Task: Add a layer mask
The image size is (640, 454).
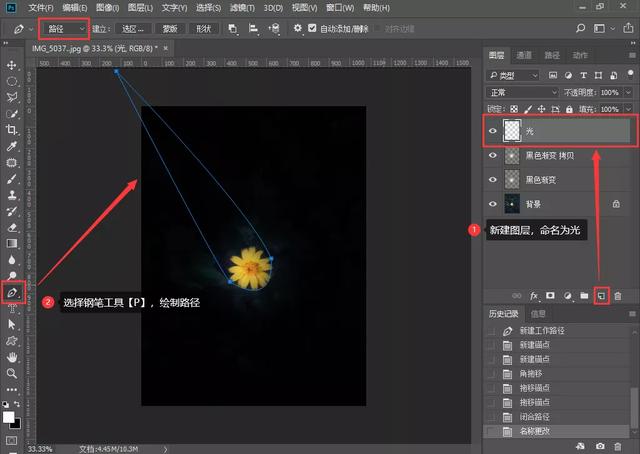Action: [550, 296]
